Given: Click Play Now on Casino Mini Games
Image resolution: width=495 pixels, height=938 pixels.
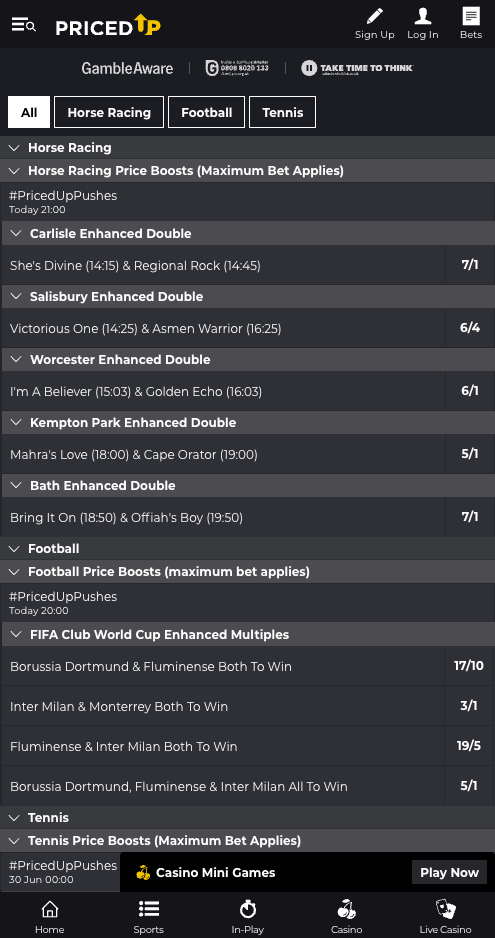Looking at the screenshot, I should coord(450,872).
